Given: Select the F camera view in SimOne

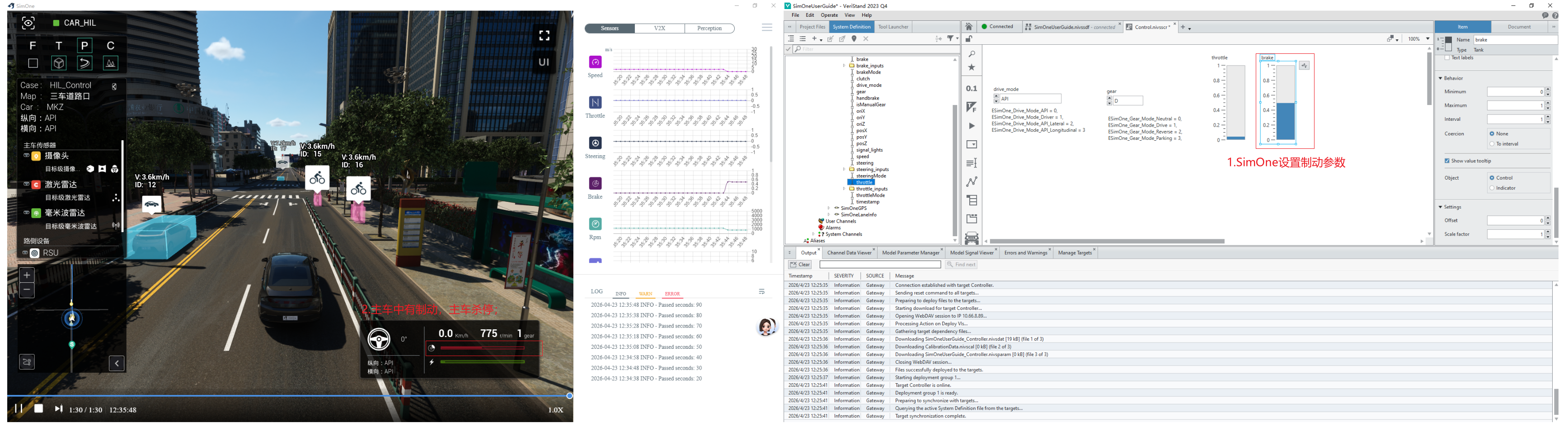Looking at the screenshot, I should pyautogui.click(x=33, y=46).
